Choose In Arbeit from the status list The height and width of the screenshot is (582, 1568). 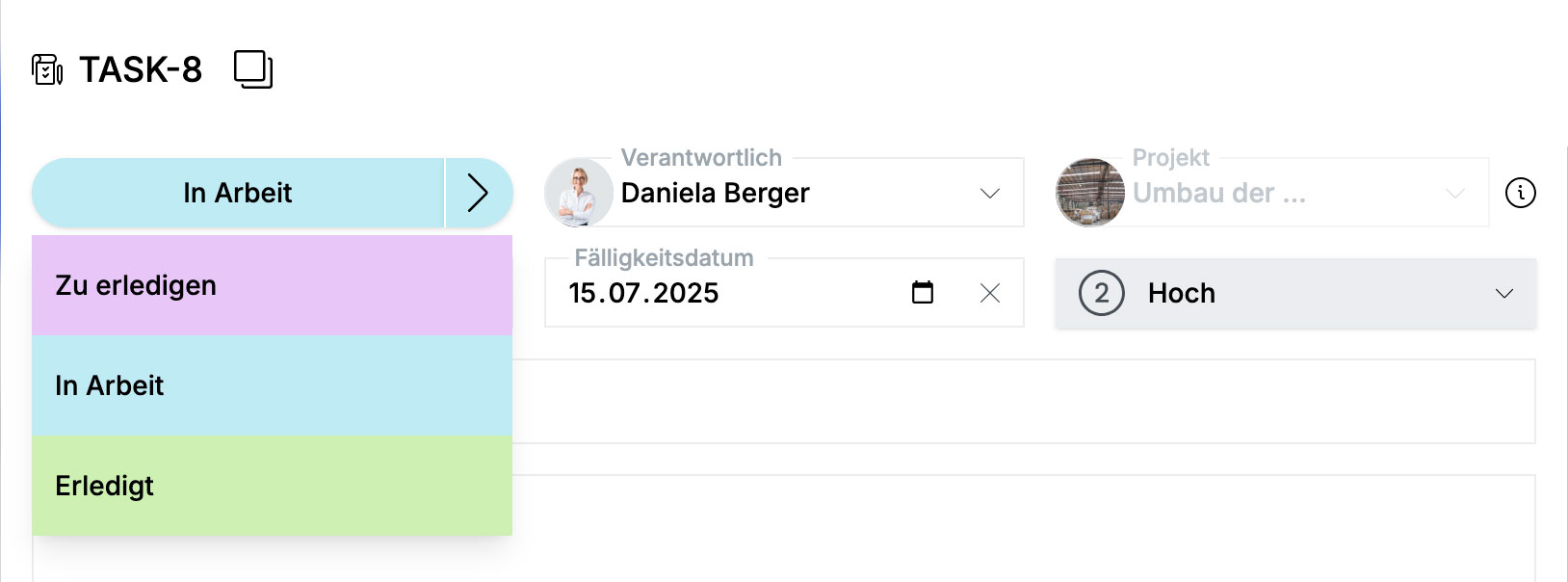coord(272,385)
